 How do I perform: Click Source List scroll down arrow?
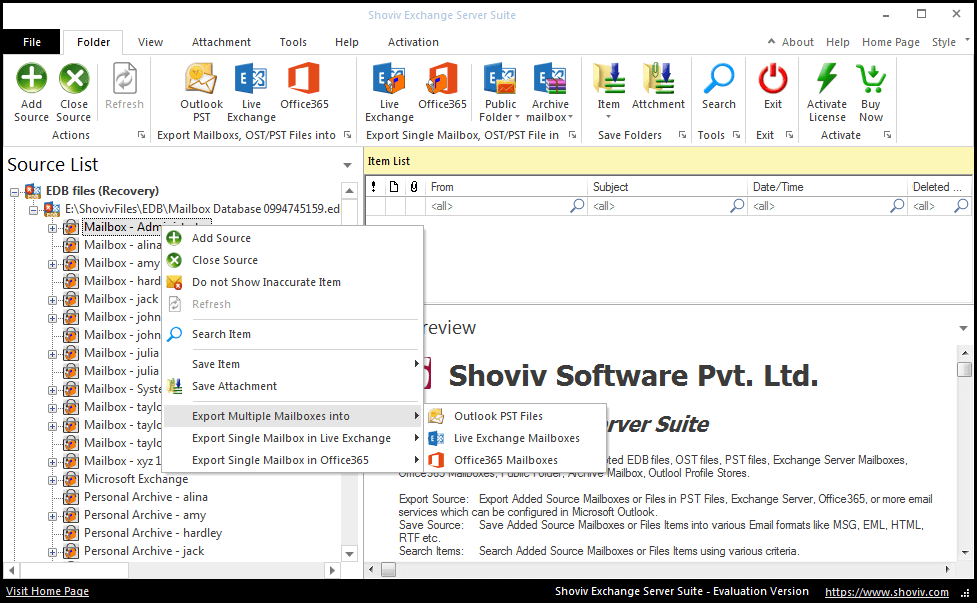coord(349,553)
